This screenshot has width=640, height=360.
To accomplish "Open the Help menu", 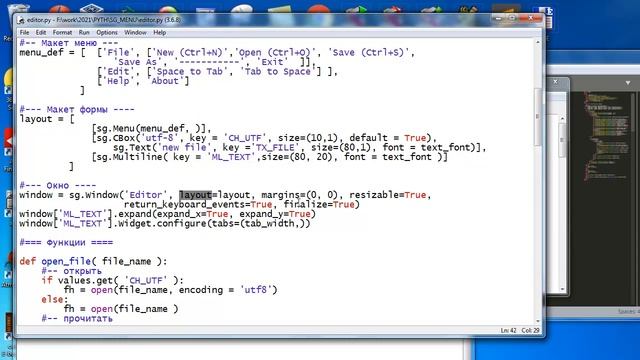I will pos(160,32).
